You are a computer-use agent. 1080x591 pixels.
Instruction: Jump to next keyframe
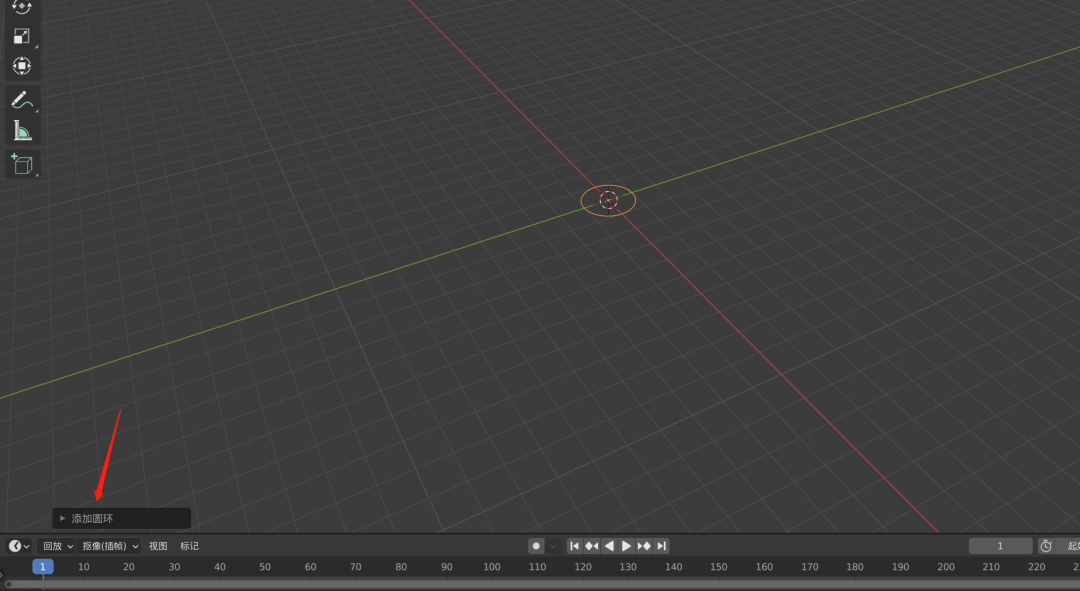coord(644,546)
